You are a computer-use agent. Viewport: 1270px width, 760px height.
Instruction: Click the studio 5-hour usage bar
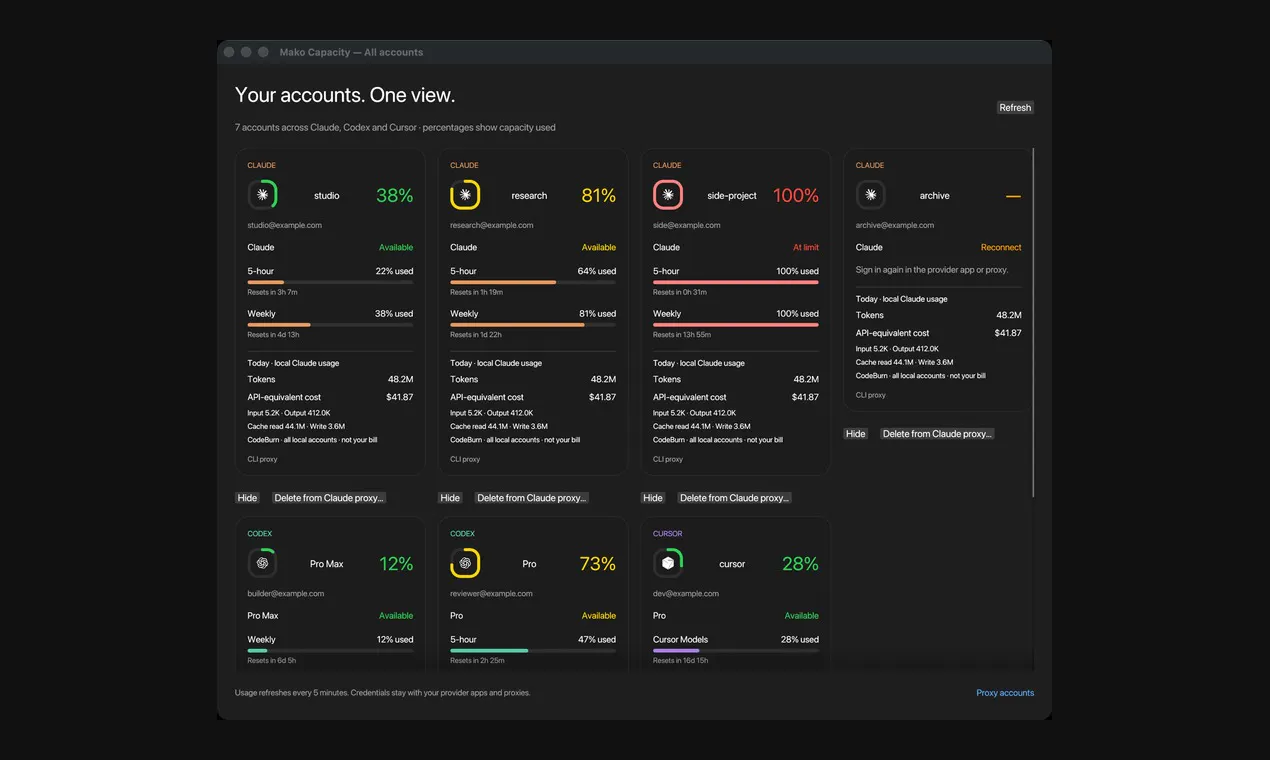[x=330, y=283]
